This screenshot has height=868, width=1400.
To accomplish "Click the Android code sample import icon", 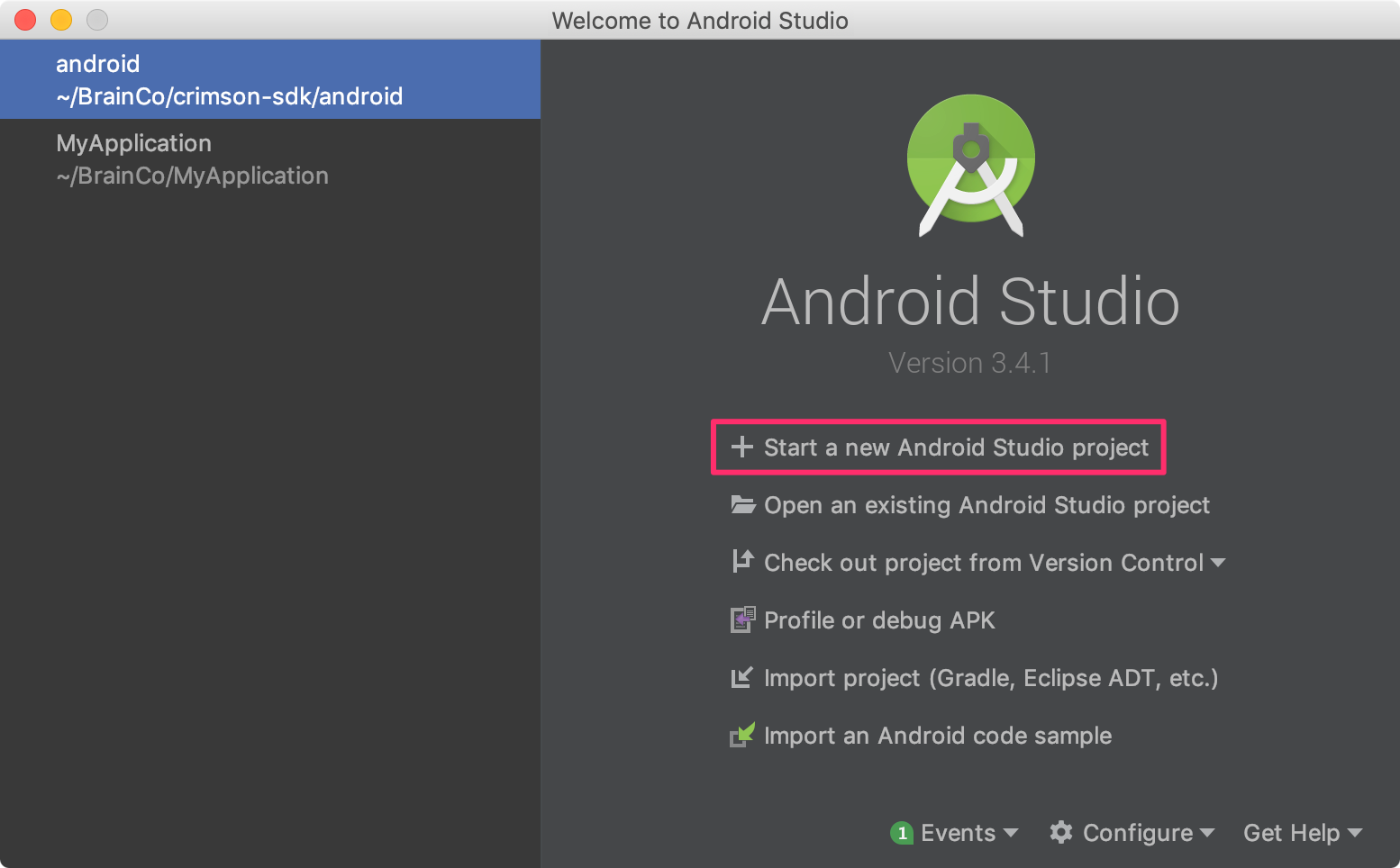I will pyautogui.click(x=742, y=735).
